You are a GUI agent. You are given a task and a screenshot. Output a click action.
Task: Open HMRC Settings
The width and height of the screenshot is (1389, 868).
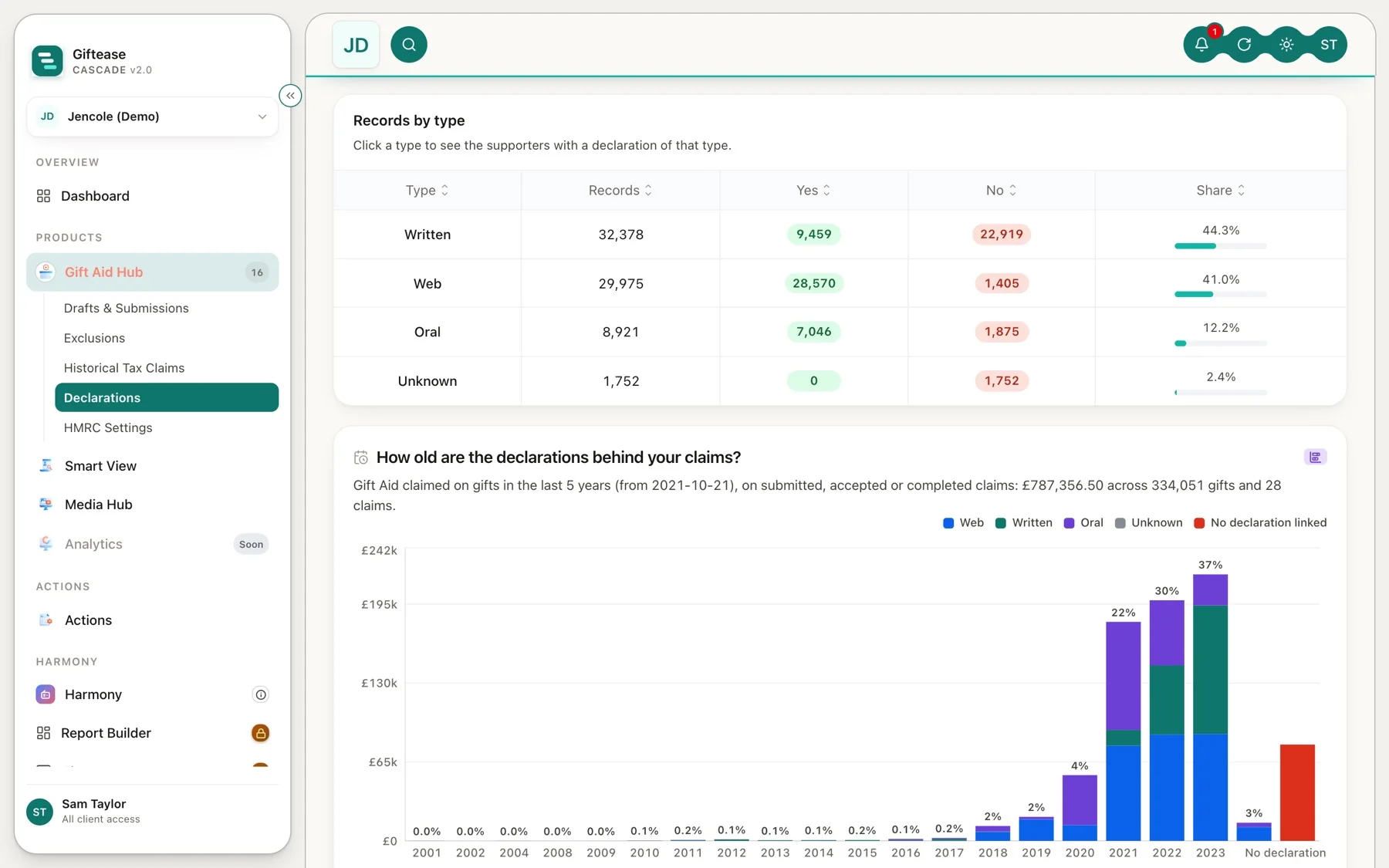(108, 427)
